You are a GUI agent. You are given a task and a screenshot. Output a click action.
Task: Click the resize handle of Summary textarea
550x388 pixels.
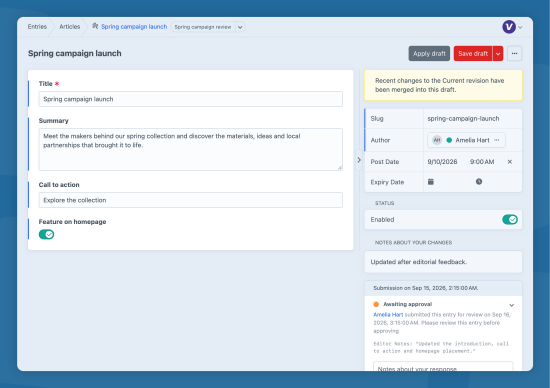click(340, 168)
